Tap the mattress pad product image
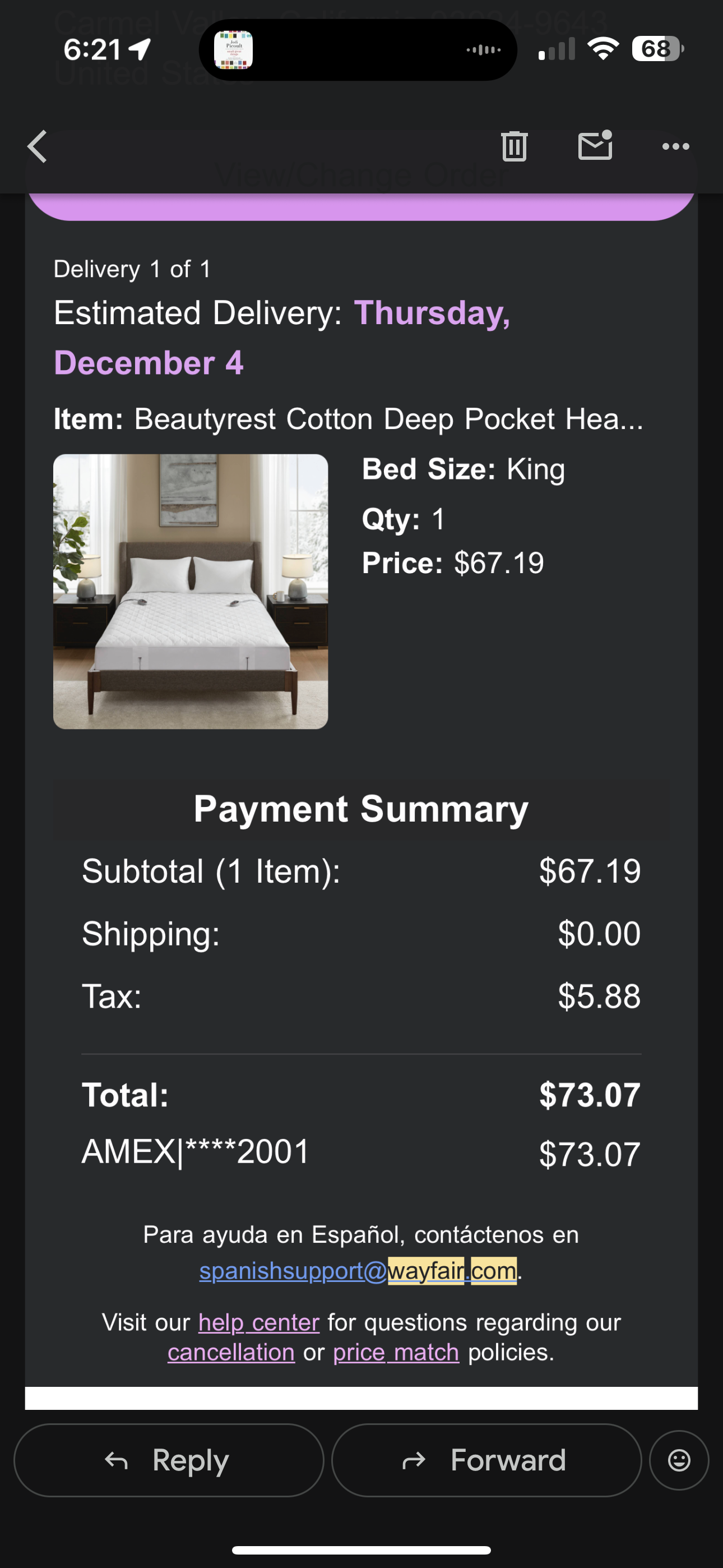This screenshot has width=723, height=1568. [191, 591]
